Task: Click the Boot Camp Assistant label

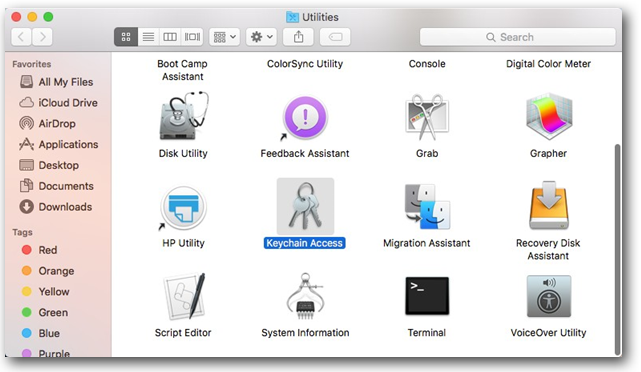Action: point(182,70)
